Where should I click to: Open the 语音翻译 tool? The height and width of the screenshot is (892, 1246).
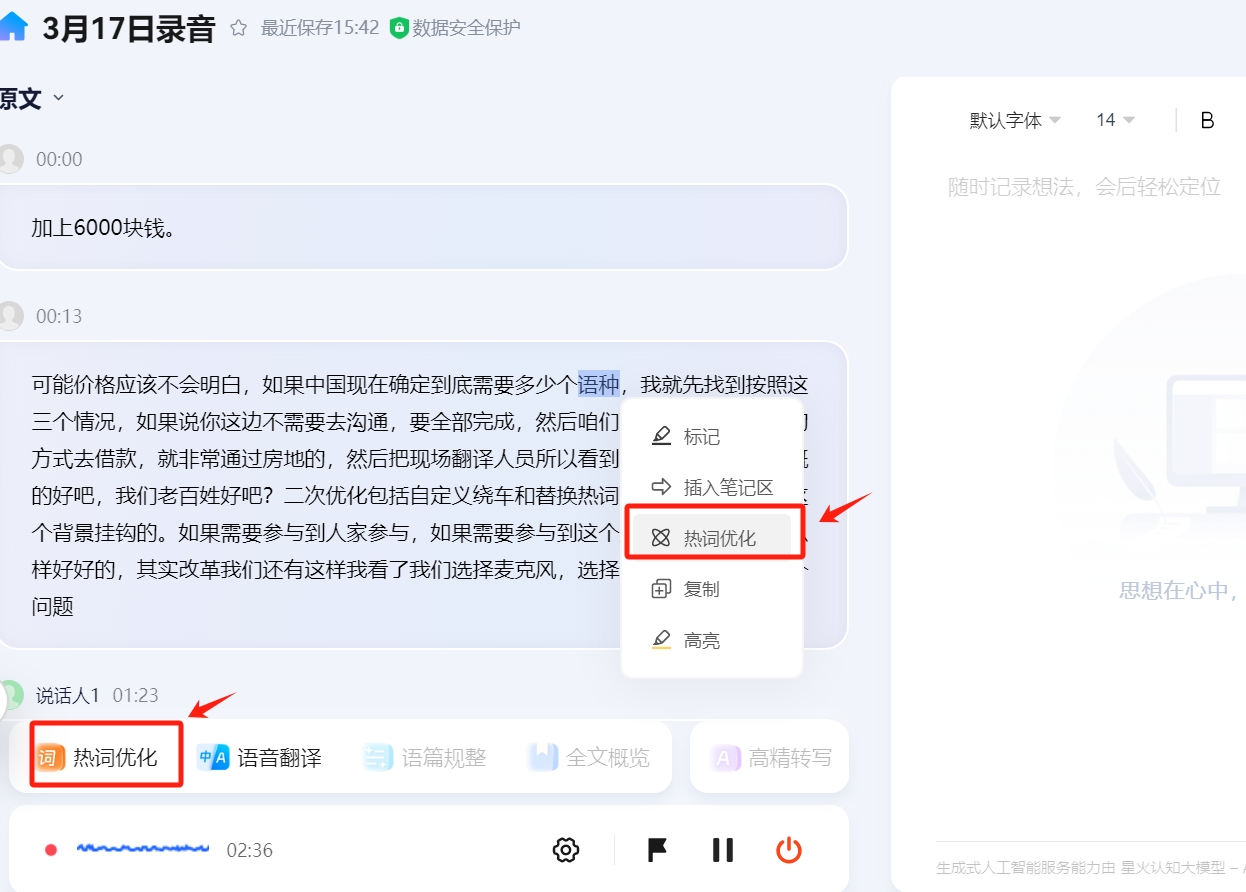point(260,757)
